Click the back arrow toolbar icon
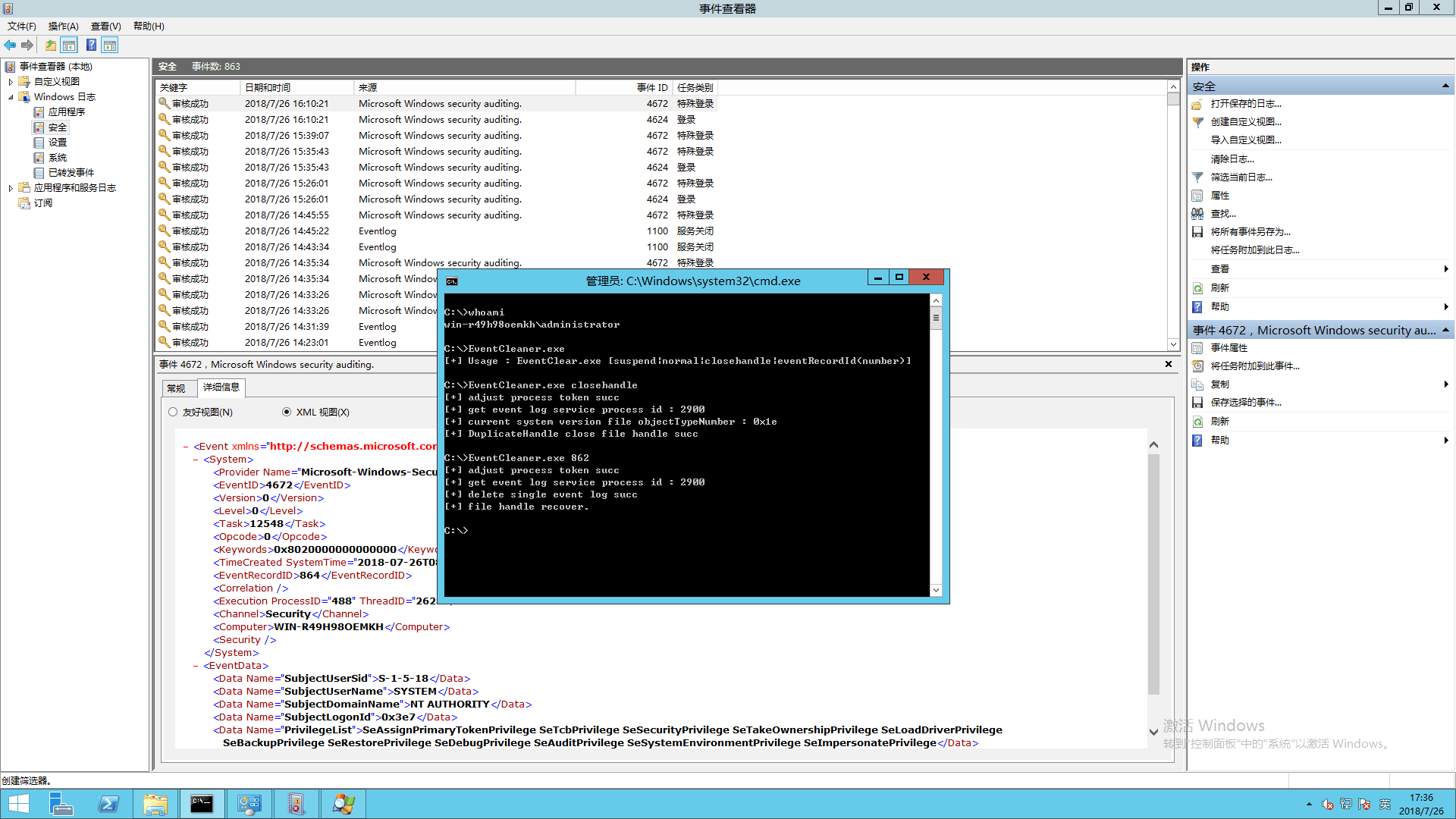 pos(10,45)
